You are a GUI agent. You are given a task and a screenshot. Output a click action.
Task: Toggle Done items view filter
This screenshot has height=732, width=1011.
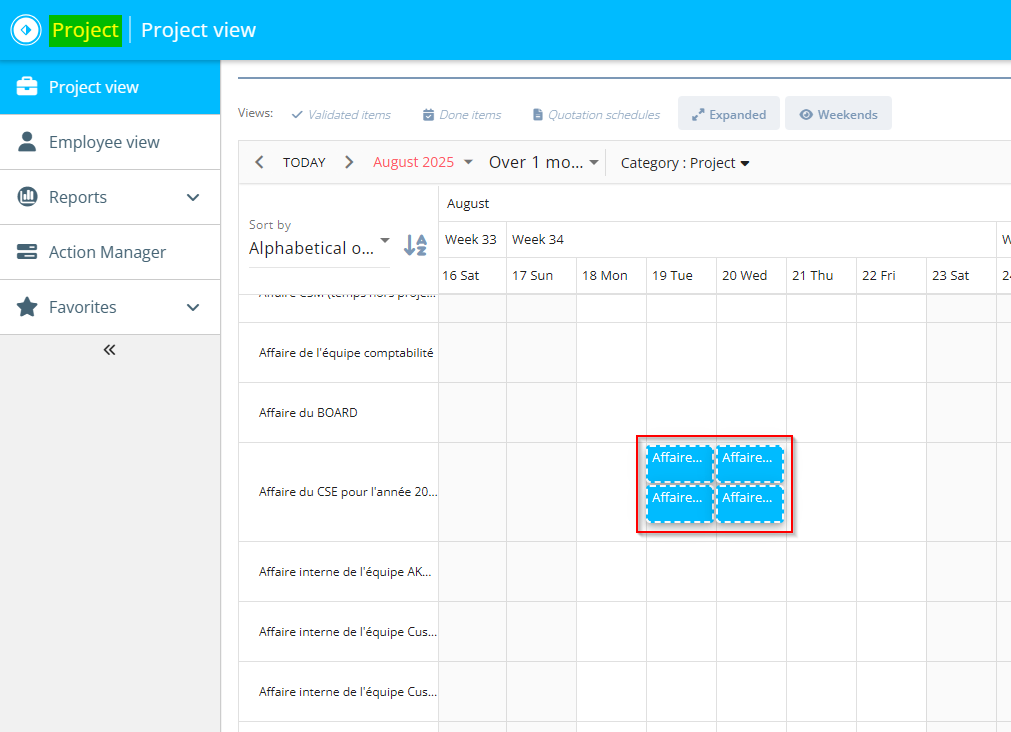click(461, 115)
